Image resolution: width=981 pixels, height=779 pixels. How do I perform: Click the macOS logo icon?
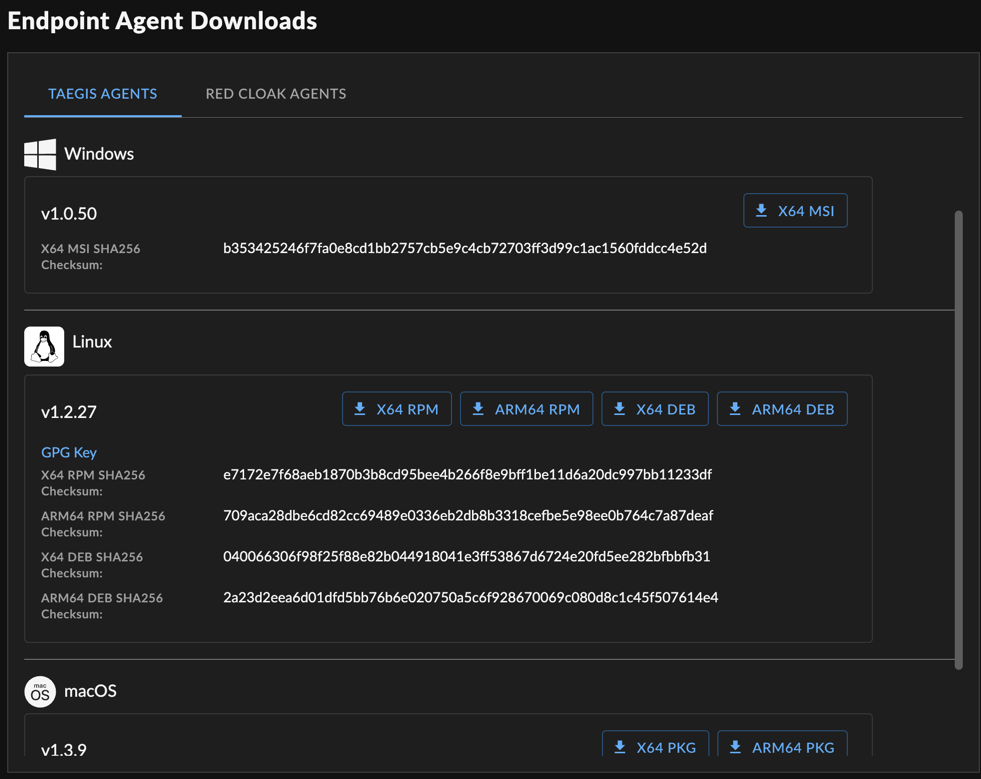pos(40,692)
